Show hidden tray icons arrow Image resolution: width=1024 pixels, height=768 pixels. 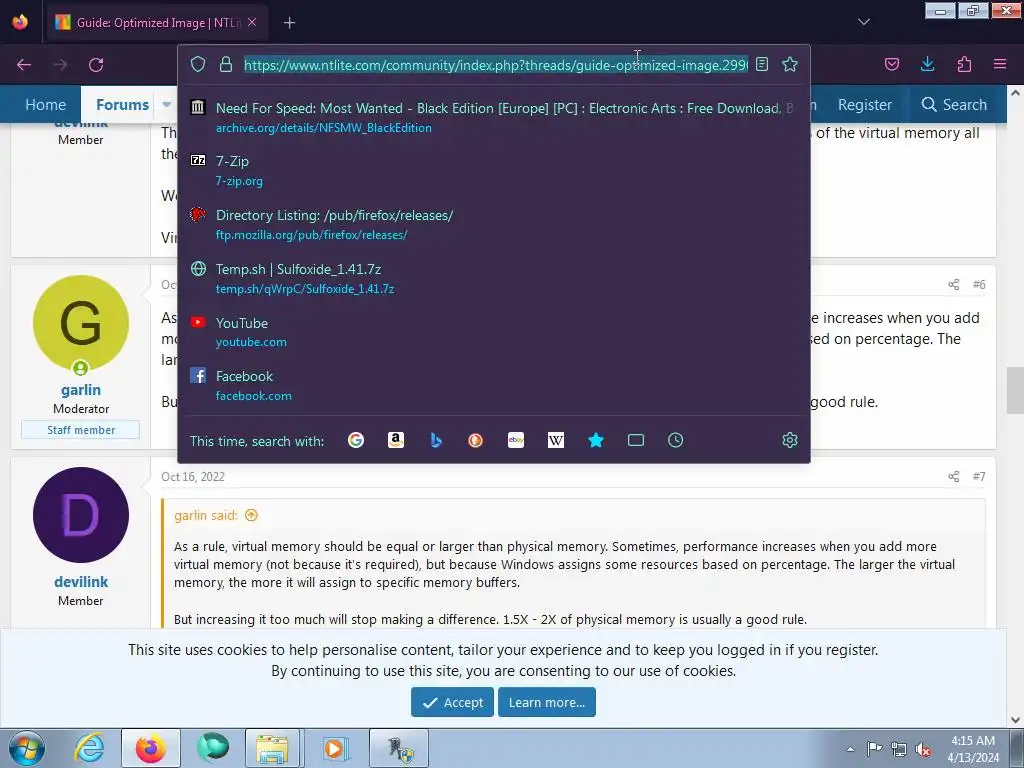[850, 749]
